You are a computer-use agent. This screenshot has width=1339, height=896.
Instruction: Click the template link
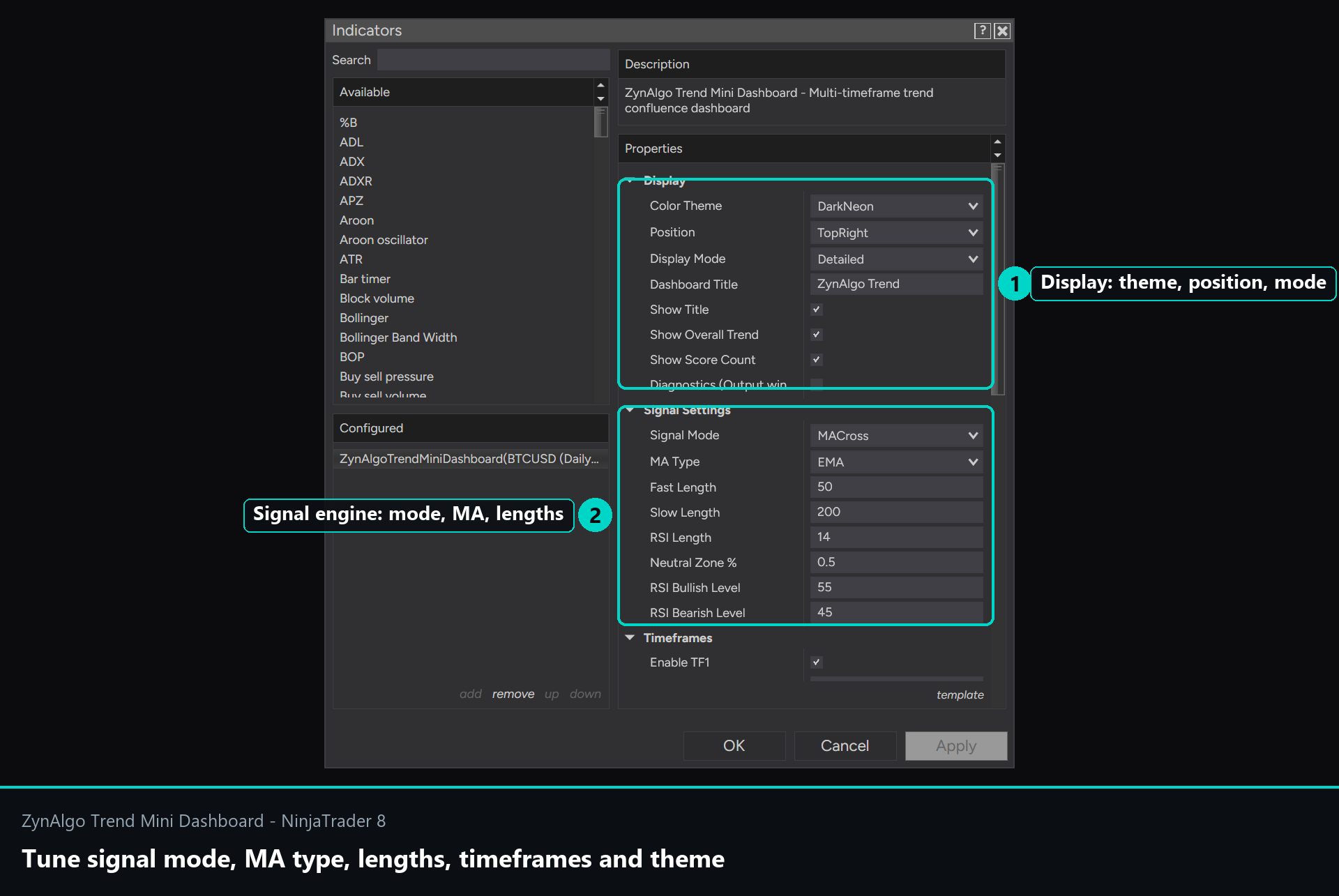[960, 695]
